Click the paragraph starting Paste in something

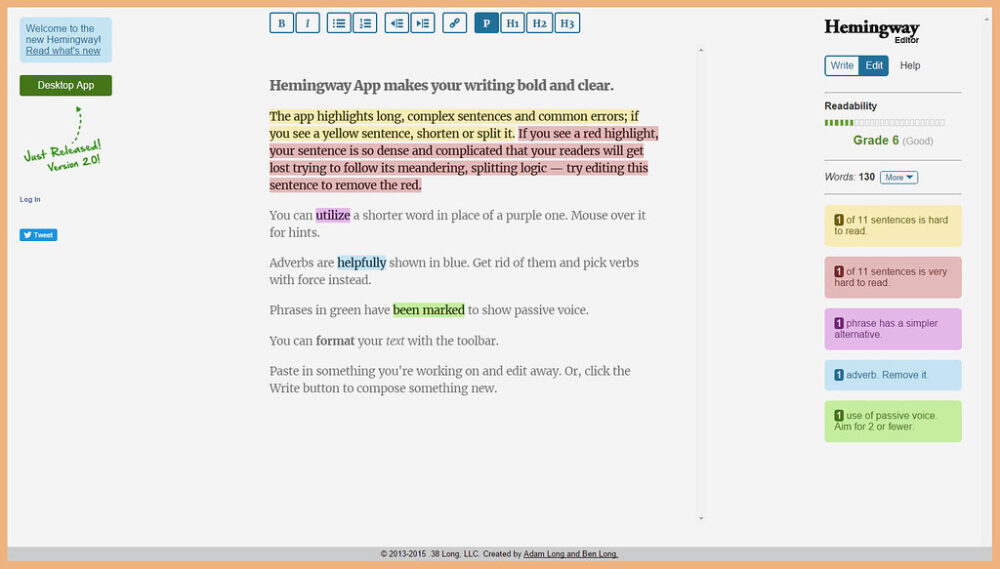[x=450, y=380]
